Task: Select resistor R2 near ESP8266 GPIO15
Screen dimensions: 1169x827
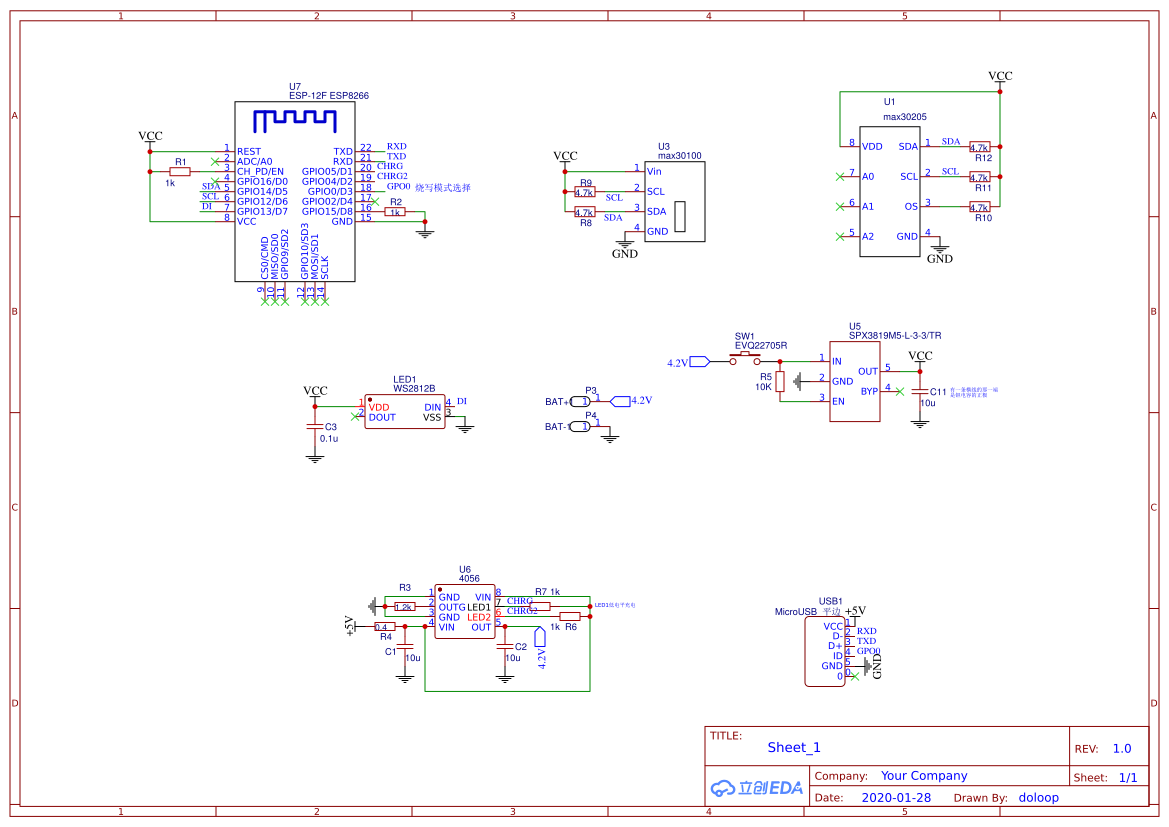Action: pos(395,212)
